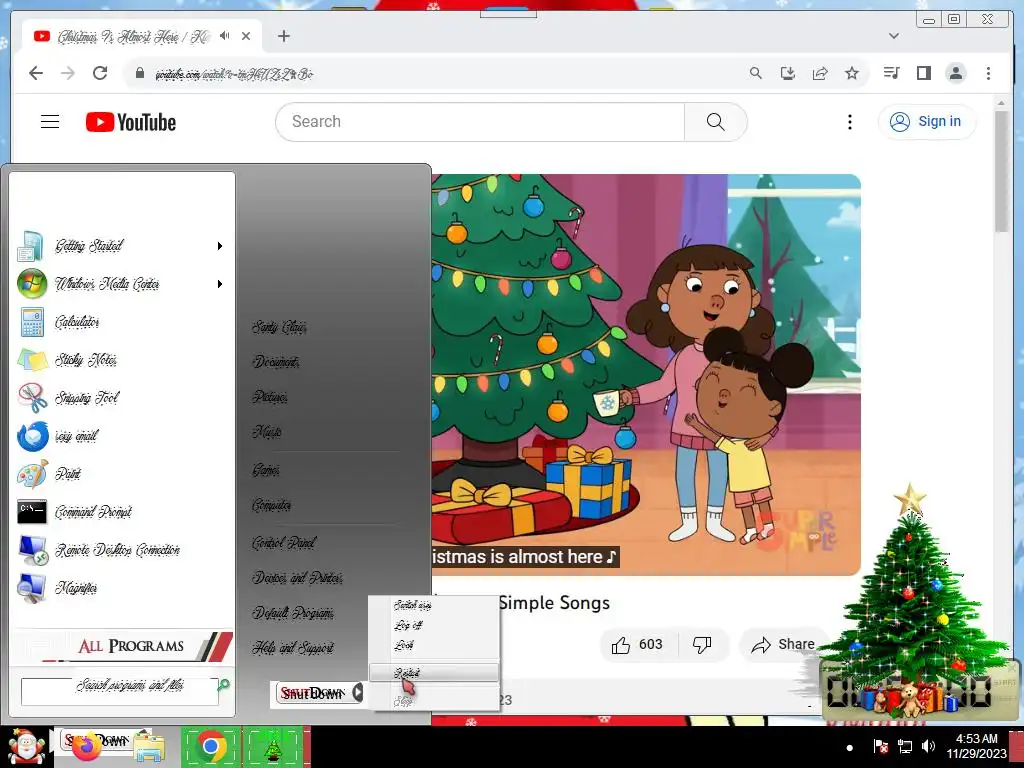Open Firefox from the taskbar
This screenshot has width=1024, height=768.
pos(87,746)
